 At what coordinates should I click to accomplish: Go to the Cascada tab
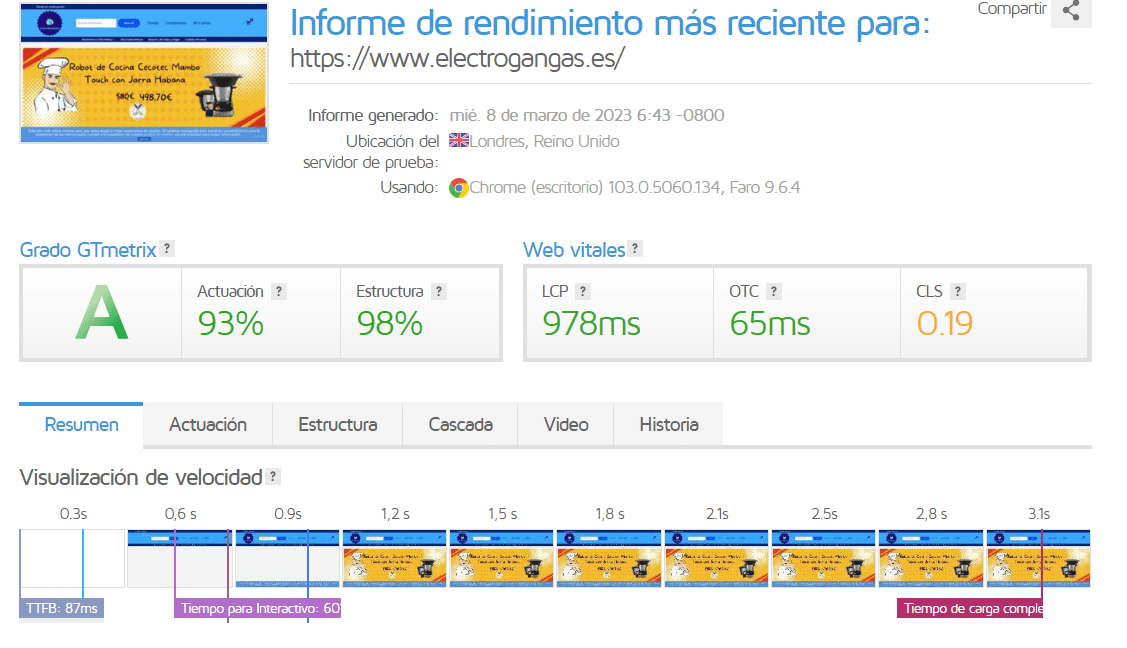coord(461,425)
